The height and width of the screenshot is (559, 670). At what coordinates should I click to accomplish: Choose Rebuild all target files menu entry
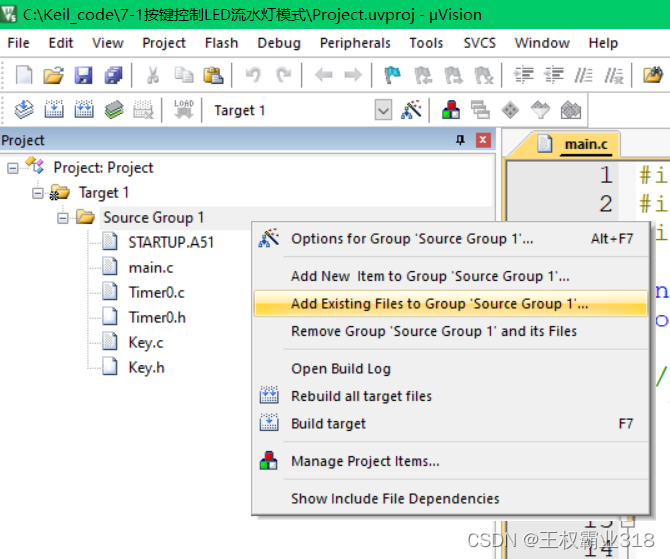[x=451, y=396]
